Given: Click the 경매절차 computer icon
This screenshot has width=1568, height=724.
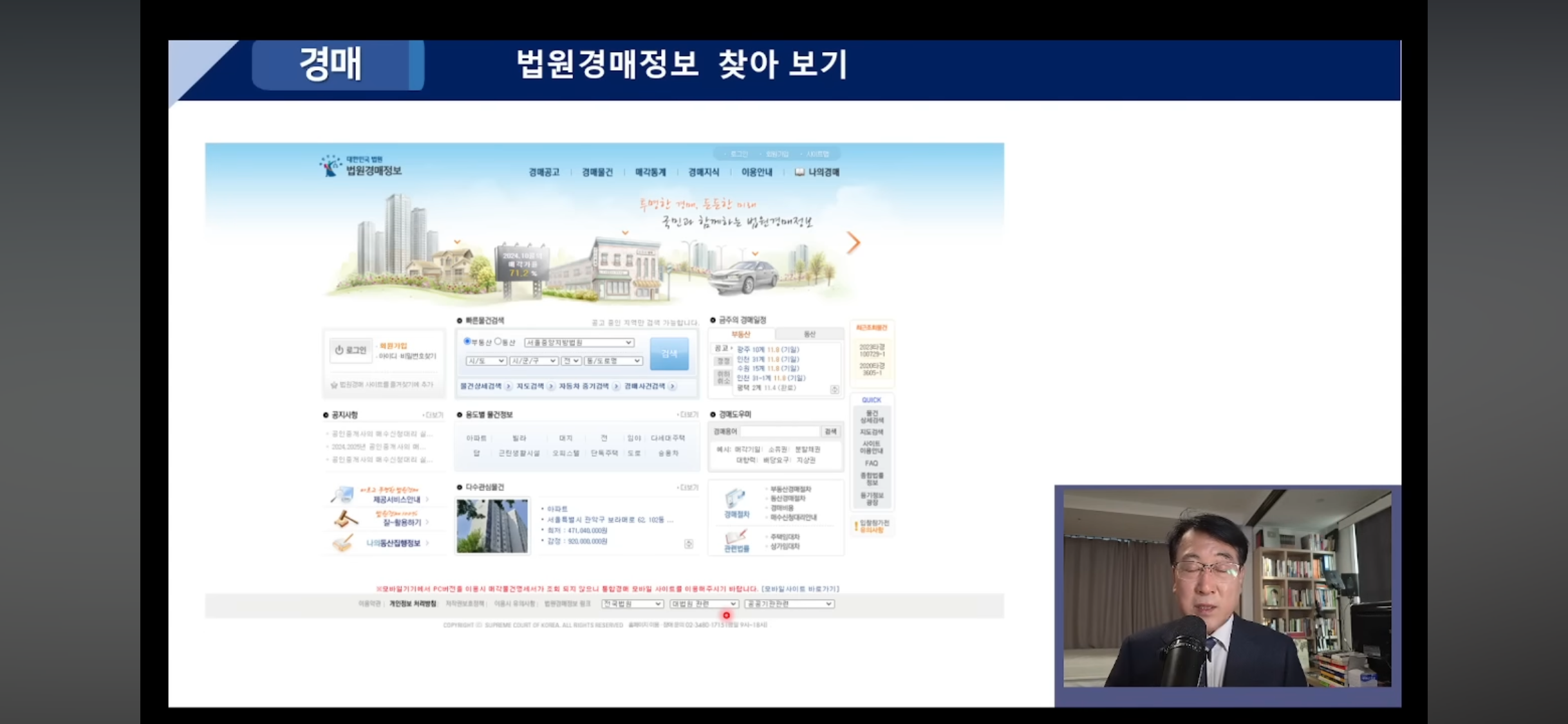Looking at the screenshot, I should [735, 499].
